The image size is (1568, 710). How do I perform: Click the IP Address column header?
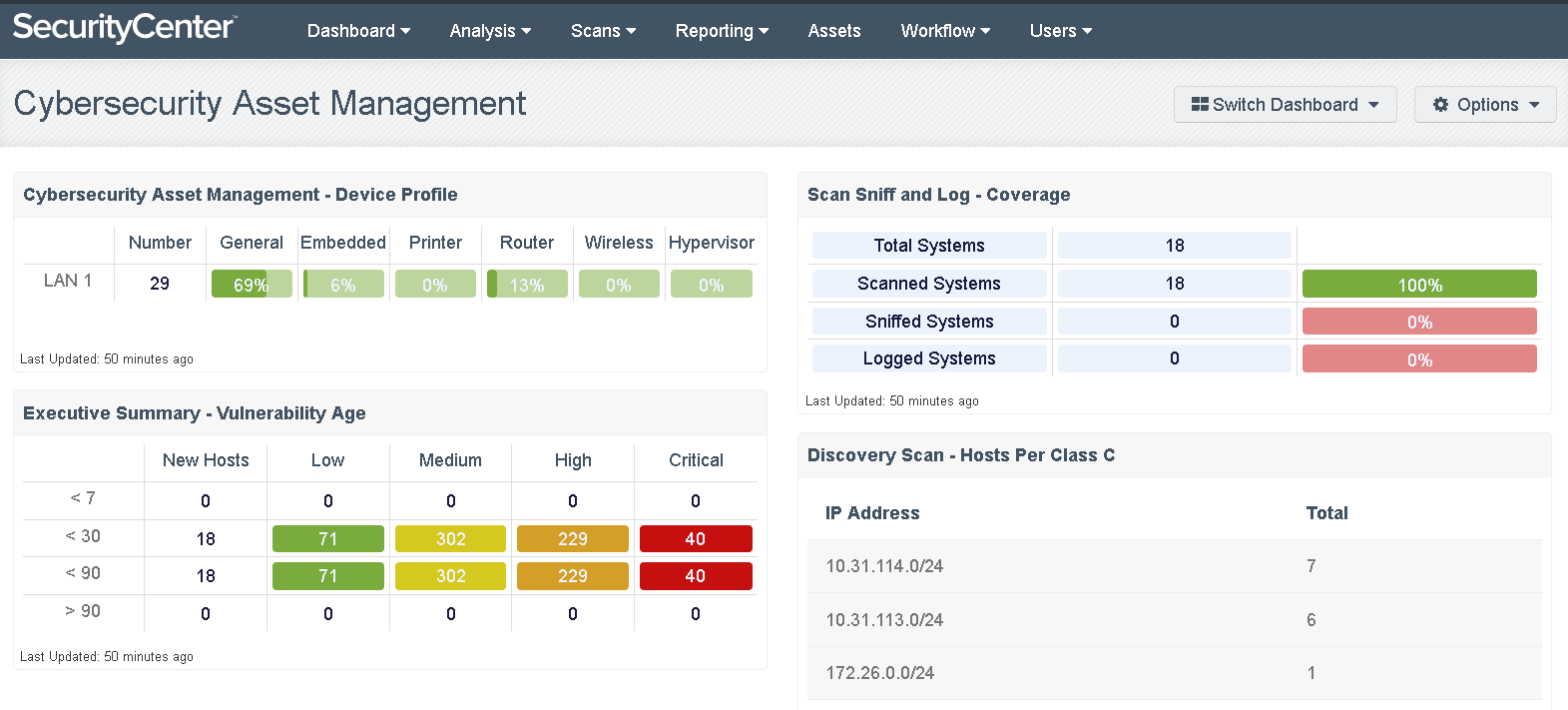pos(872,513)
